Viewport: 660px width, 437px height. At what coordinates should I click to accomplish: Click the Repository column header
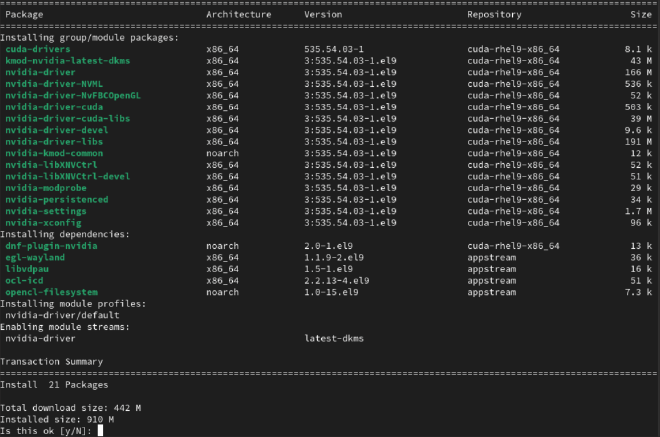pyautogui.click(x=494, y=15)
